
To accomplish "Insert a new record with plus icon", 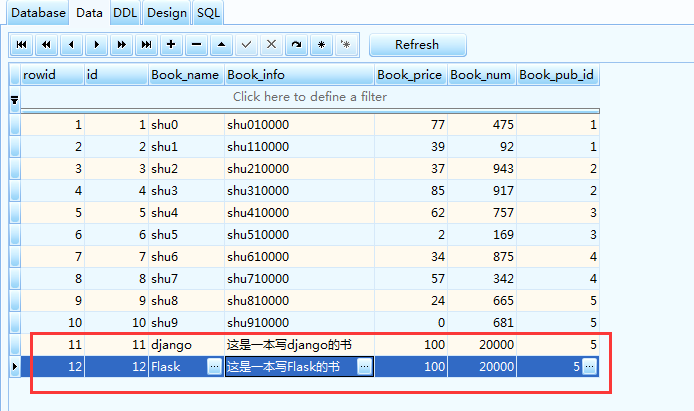I will coord(171,45).
